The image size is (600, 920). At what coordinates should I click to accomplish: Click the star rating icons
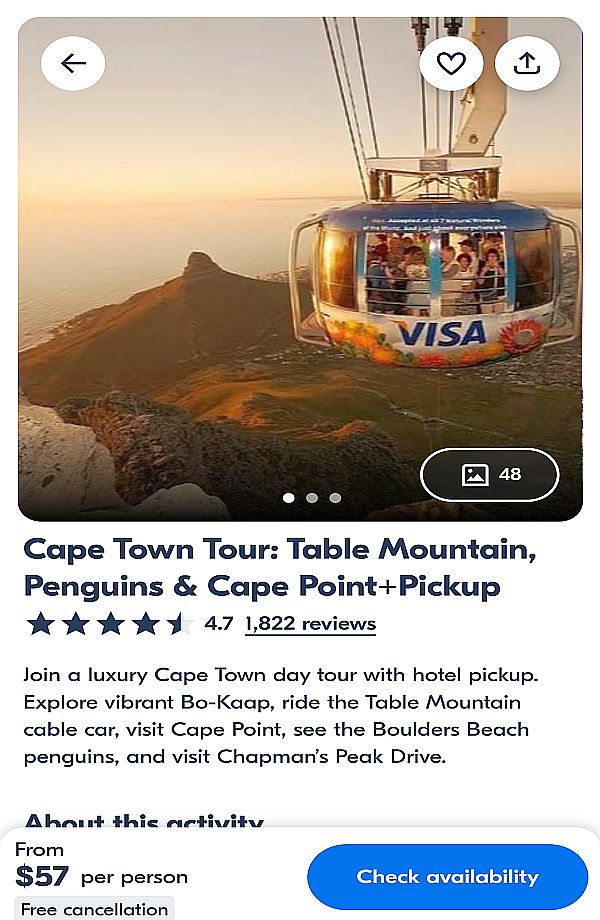click(110, 624)
